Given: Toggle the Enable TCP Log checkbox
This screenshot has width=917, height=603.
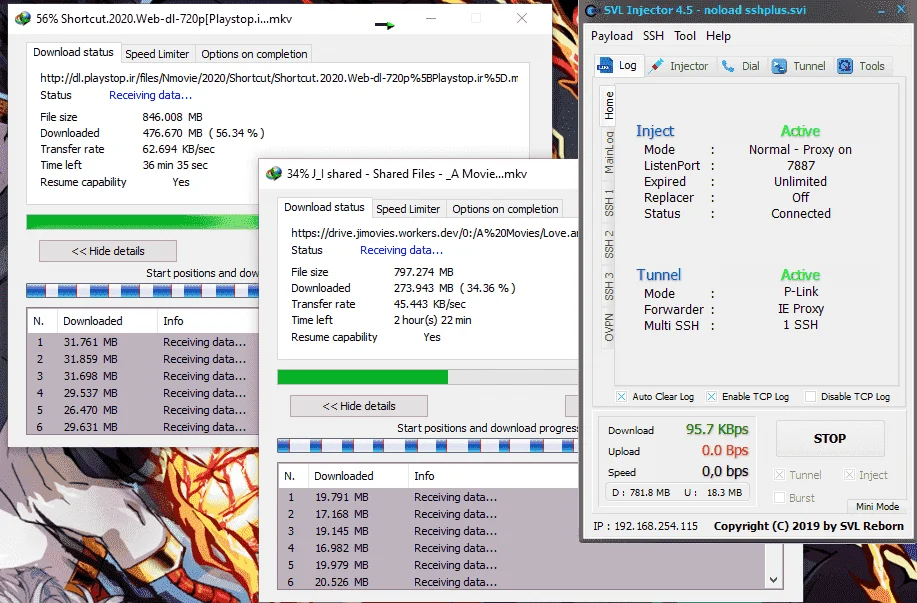Looking at the screenshot, I should tap(711, 397).
